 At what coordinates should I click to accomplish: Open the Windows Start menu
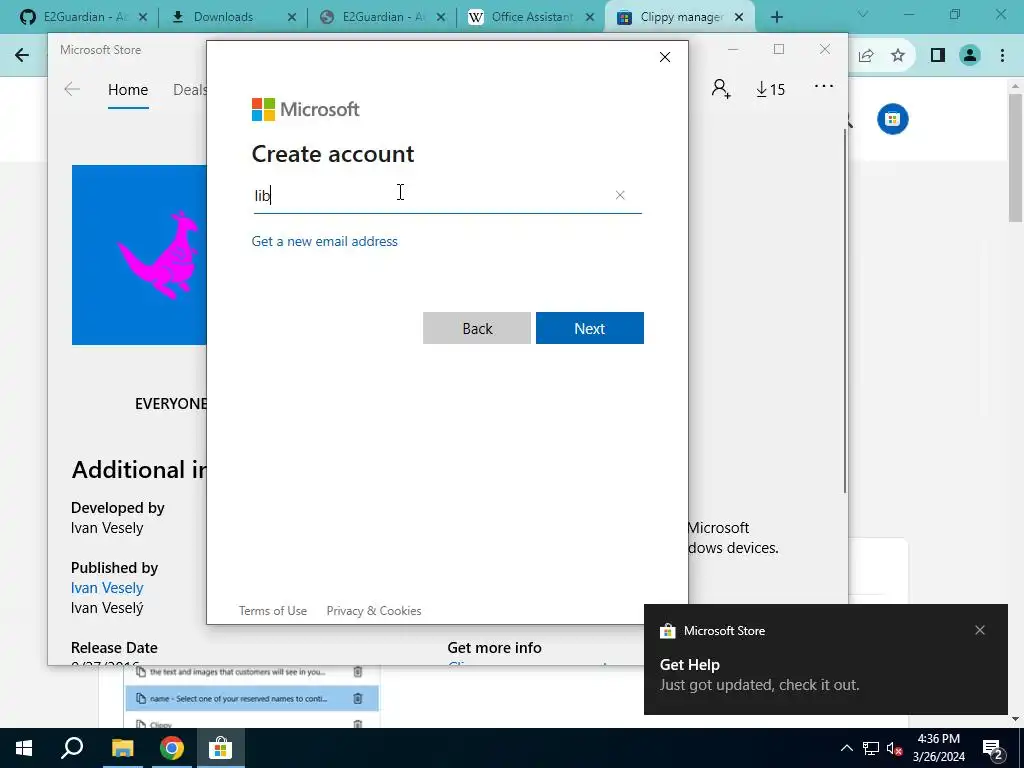click(x=24, y=748)
